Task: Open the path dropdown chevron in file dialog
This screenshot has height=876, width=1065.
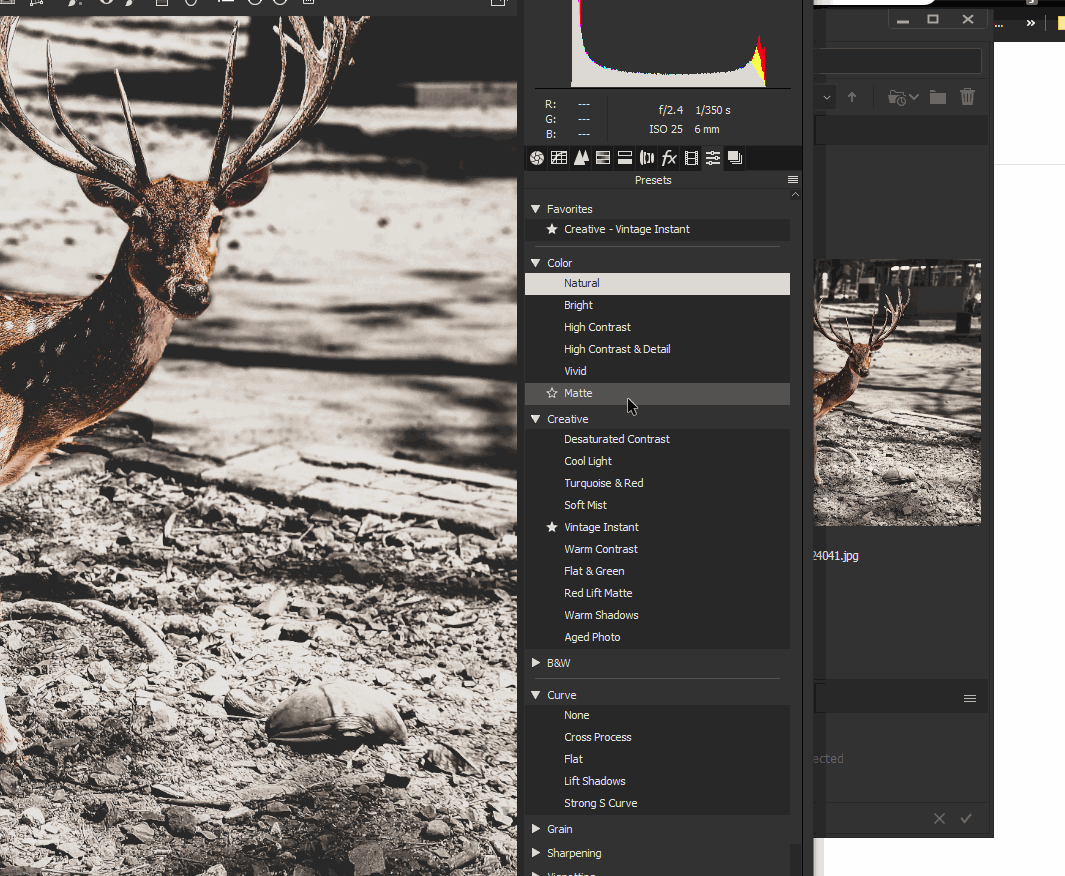Action: coord(827,98)
